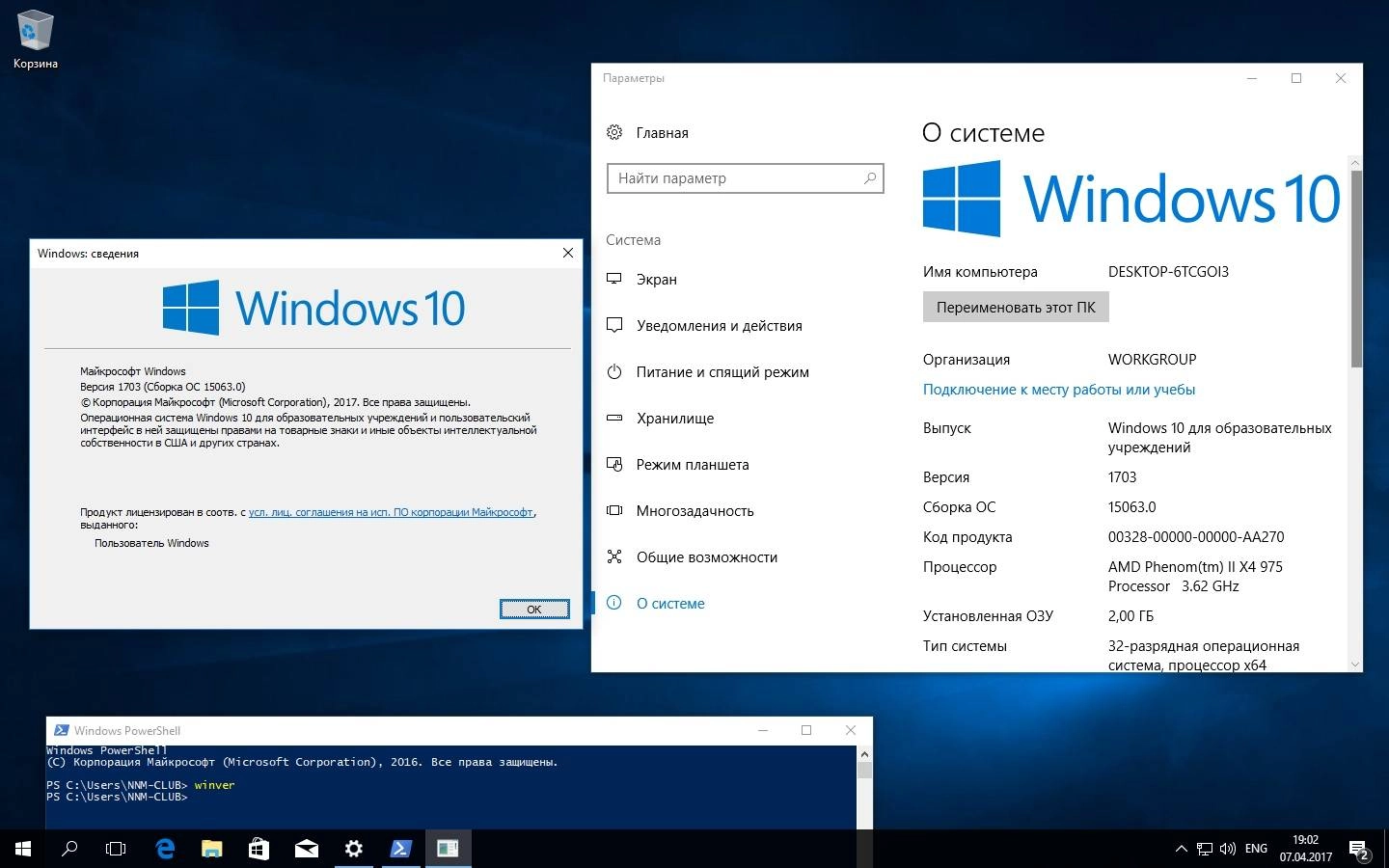Click OS build value 15063.0 in Settings

click(x=1131, y=507)
